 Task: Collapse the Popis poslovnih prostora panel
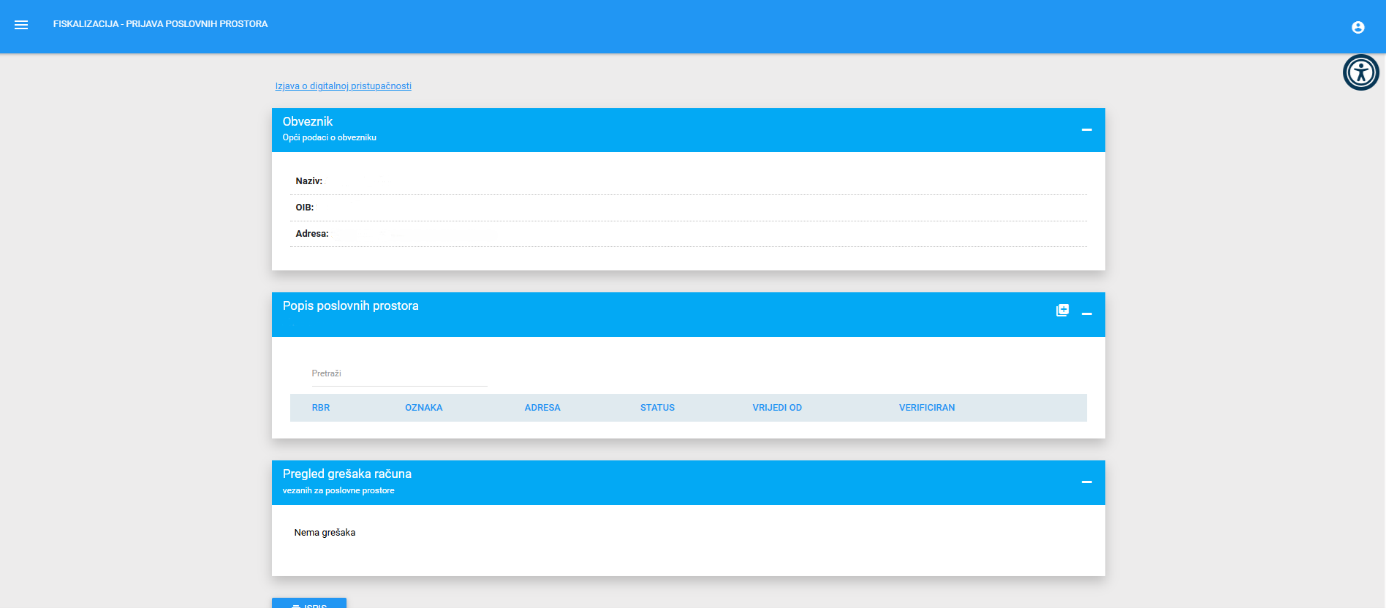1086,314
